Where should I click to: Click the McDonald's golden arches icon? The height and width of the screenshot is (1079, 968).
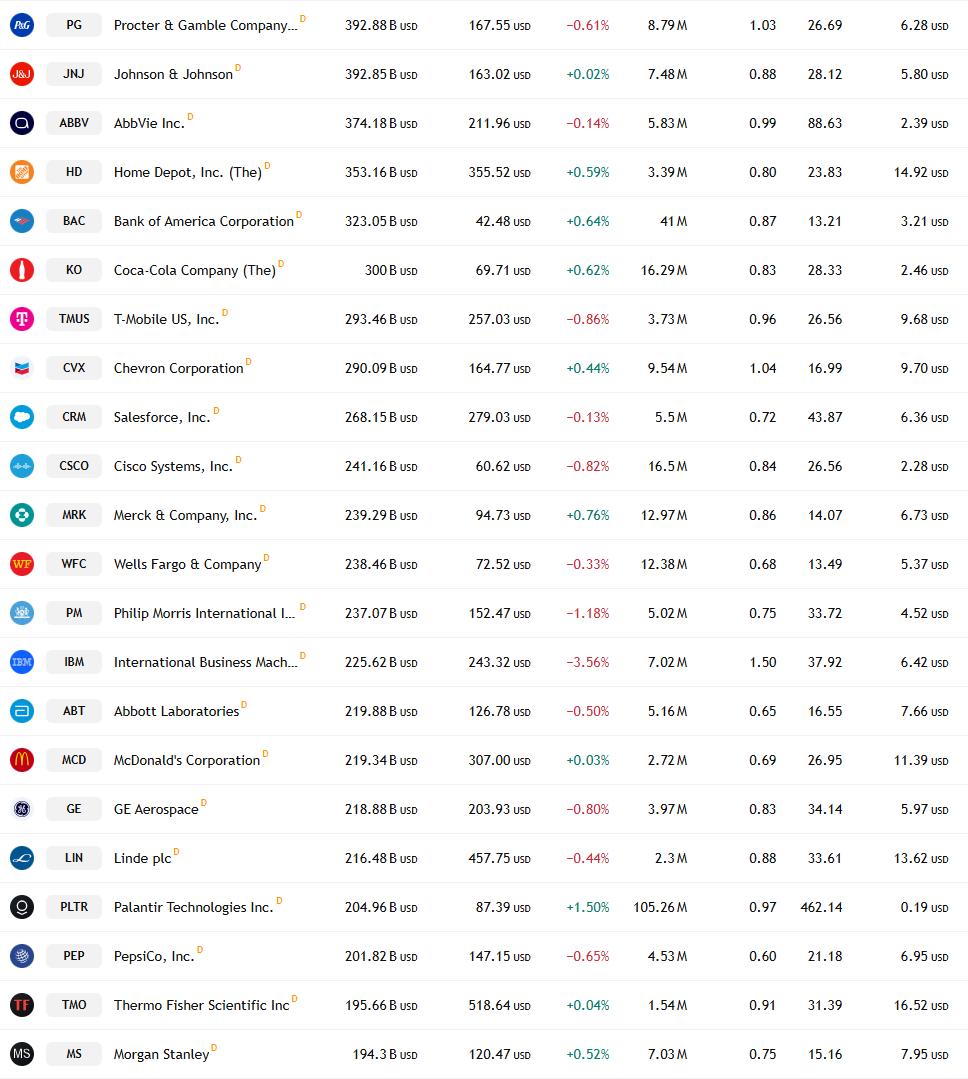[x=22, y=760]
